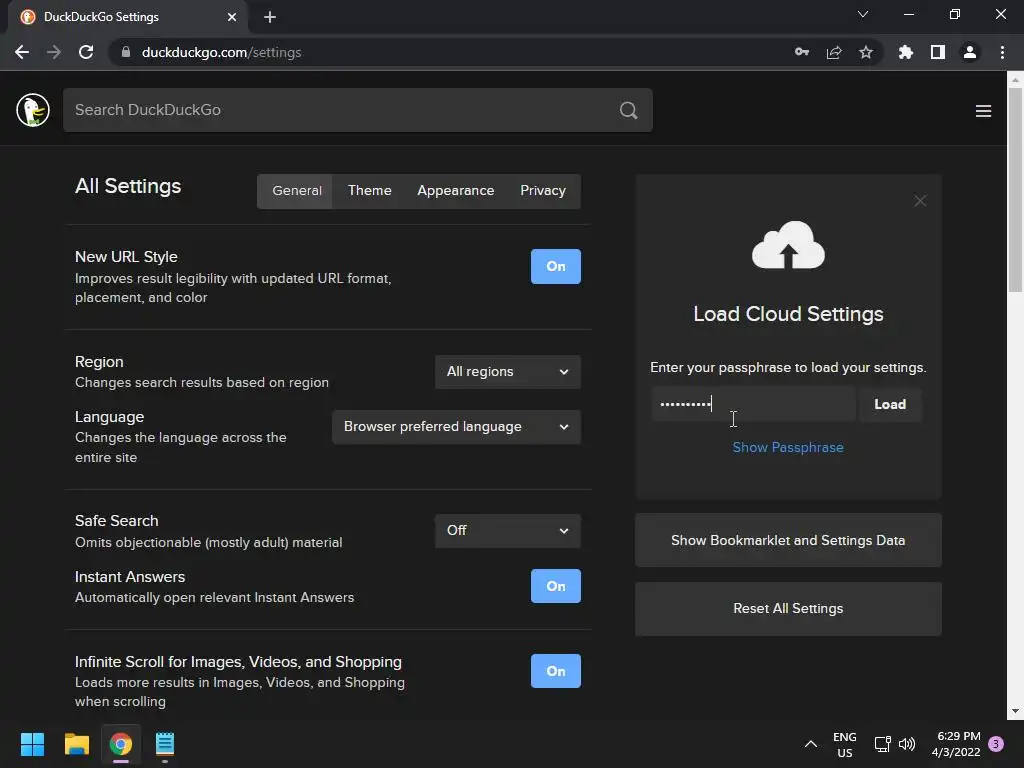Bookmark this page with star icon
The height and width of the screenshot is (768, 1024).
pyautogui.click(x=865, y=52)
